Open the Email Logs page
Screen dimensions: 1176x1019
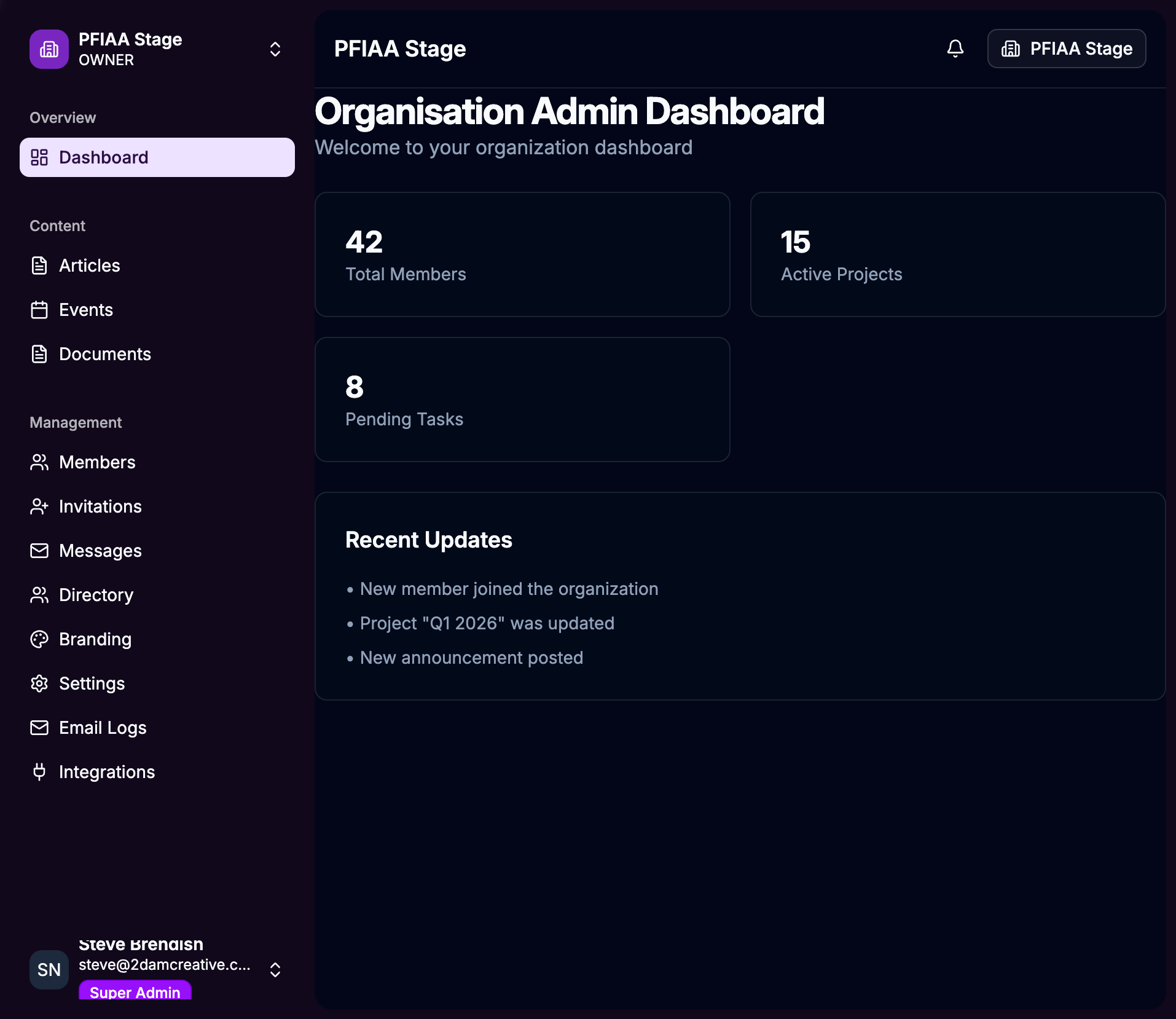pos(157,728)
